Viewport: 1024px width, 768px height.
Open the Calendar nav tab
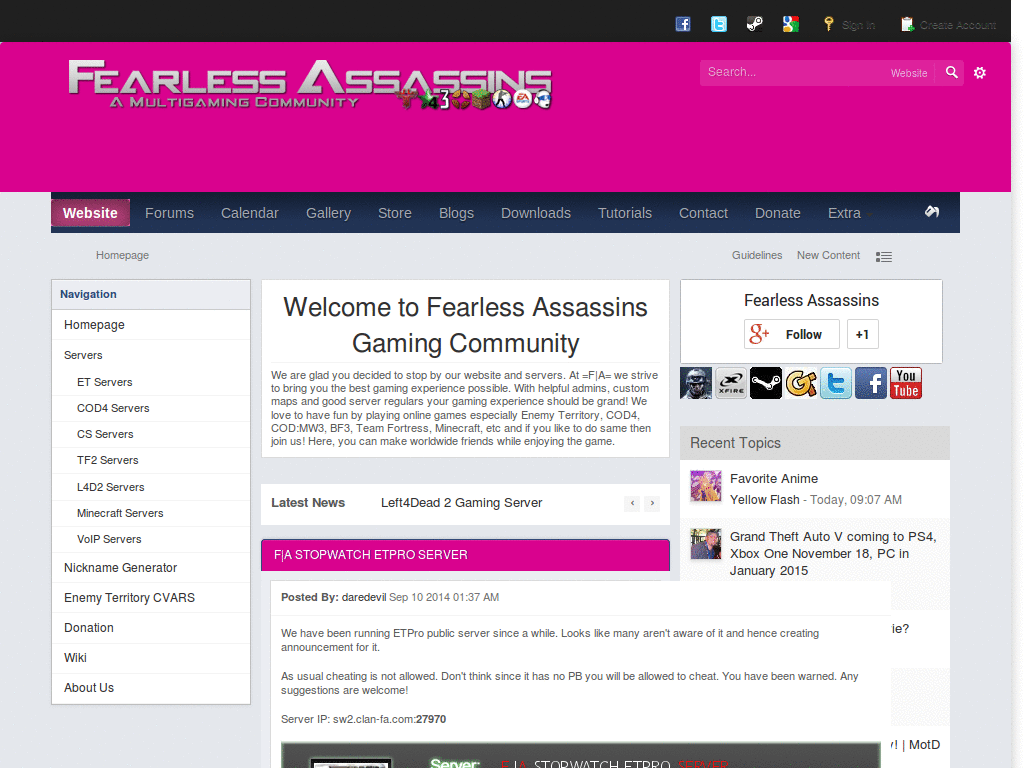pos(249,213)
